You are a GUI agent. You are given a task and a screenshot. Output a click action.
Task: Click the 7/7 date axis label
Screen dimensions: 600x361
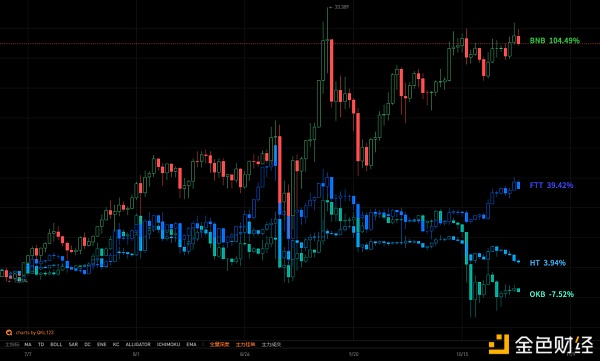pos(28,354)
